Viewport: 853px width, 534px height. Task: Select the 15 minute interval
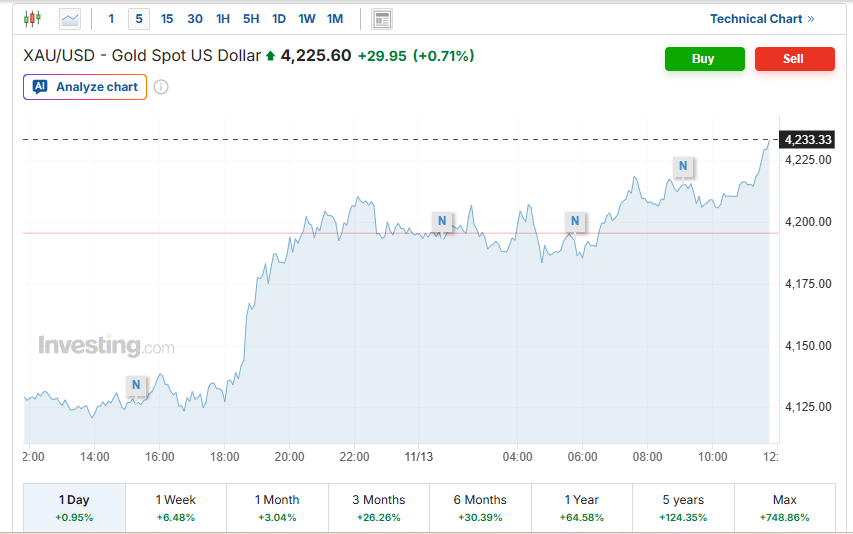(x=166, y=19)
